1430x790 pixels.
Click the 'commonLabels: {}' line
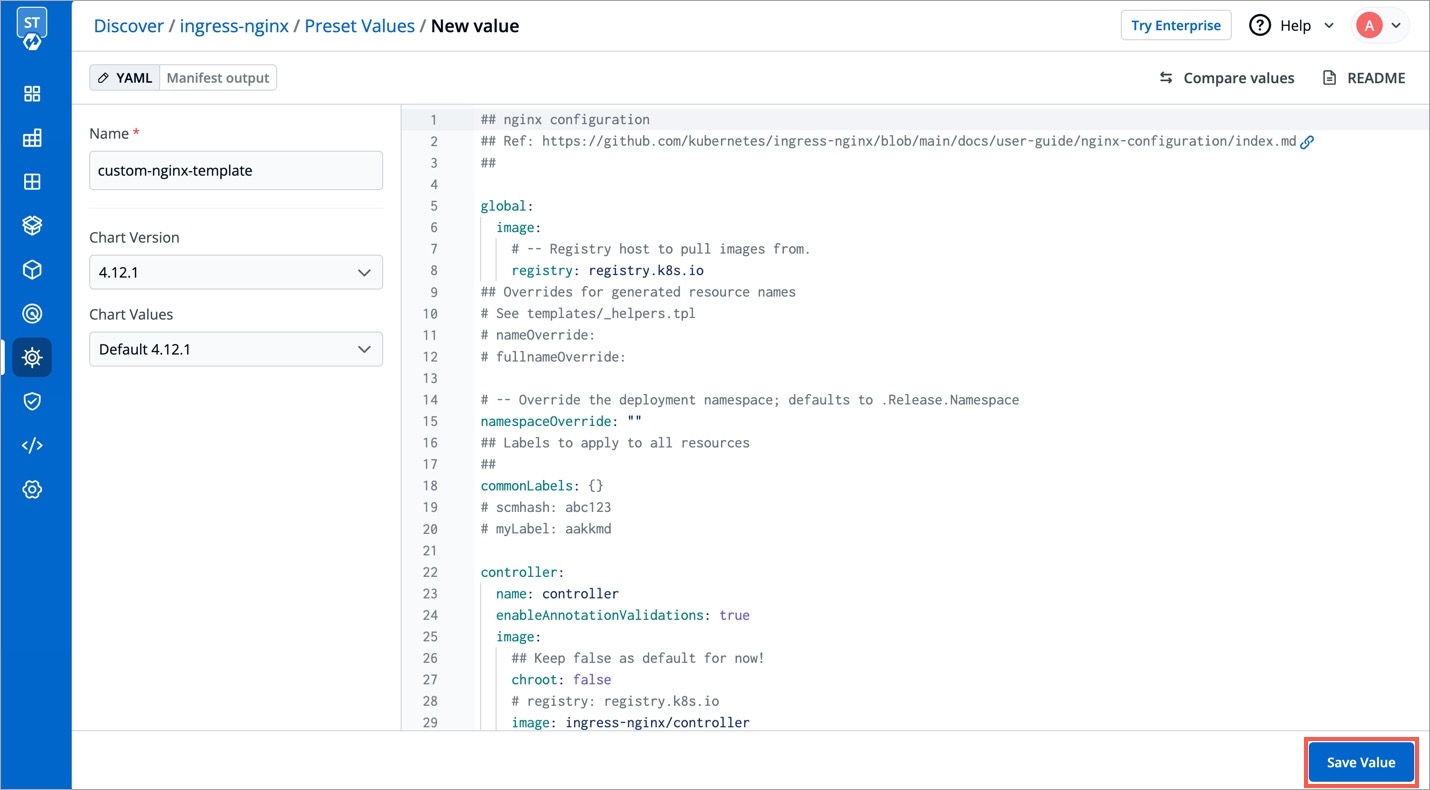point(542,485)
